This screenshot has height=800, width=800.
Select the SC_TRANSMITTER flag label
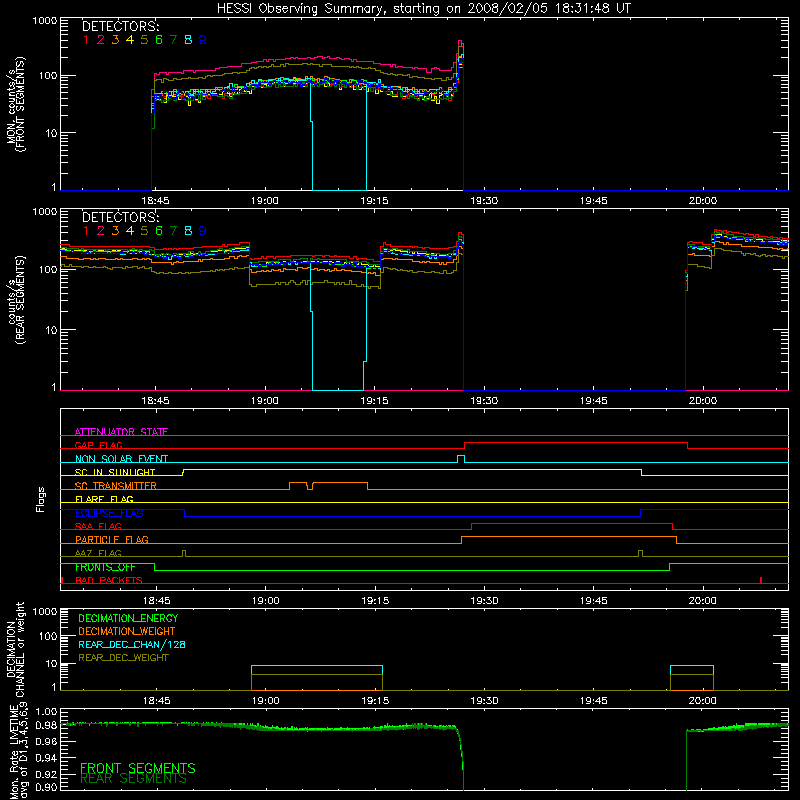coord(116,485)
